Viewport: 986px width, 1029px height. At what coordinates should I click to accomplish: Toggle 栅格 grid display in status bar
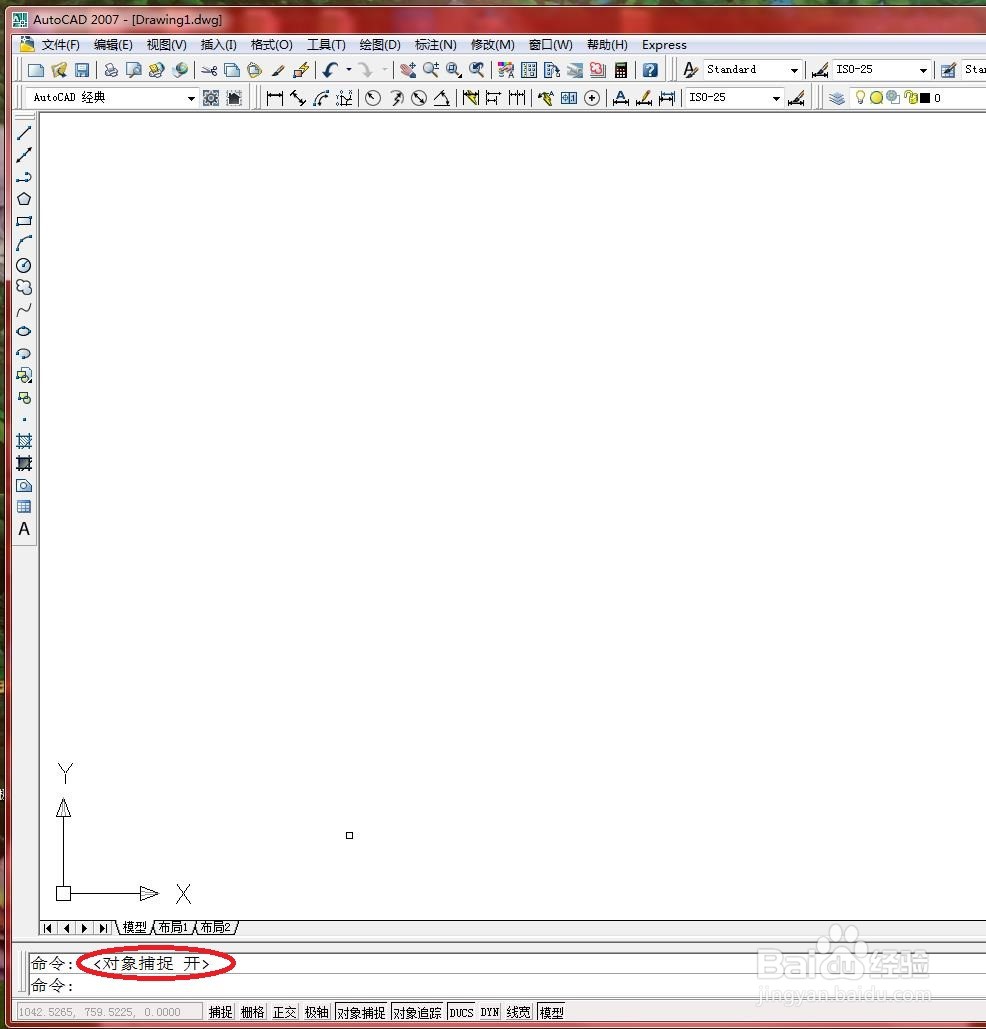(253, 1012)
